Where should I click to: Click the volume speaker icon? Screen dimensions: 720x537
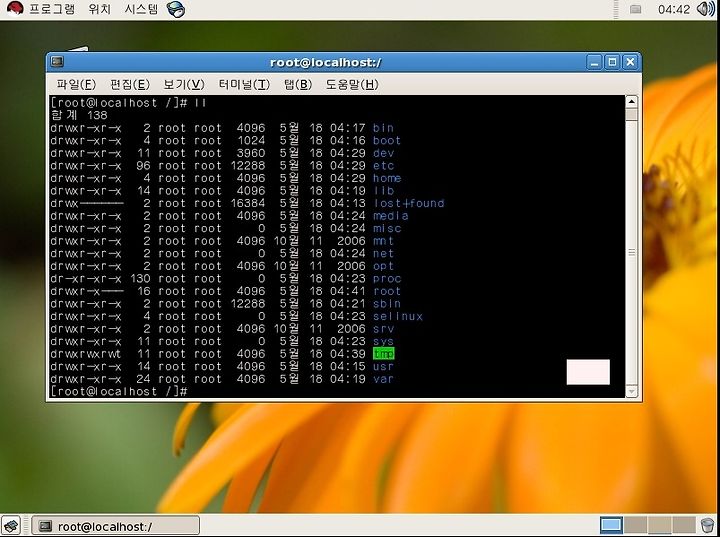tap(706, 9)
